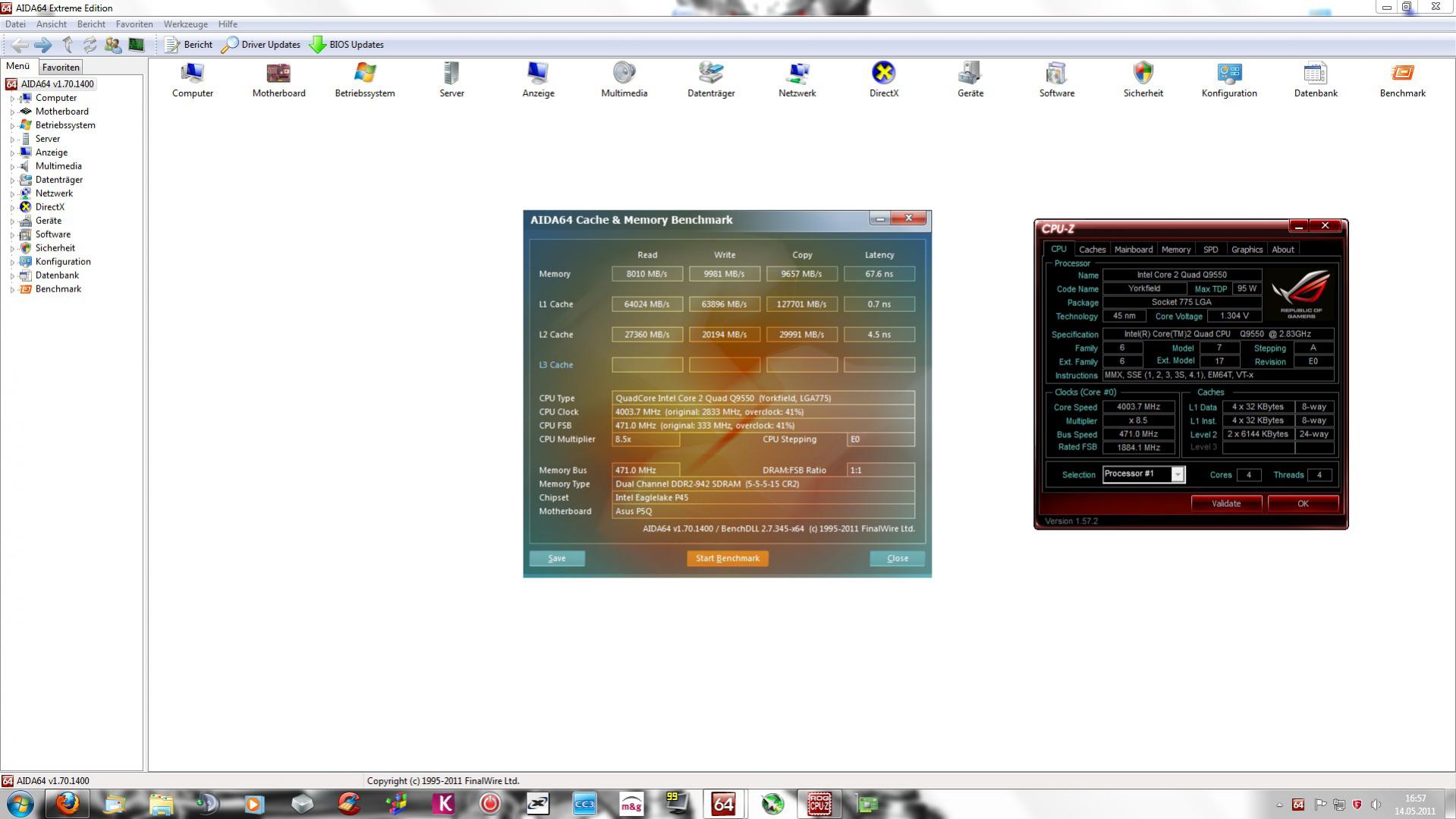
Task: Switch to the Favoriten sidebar tab
Action: coord(61,67)
